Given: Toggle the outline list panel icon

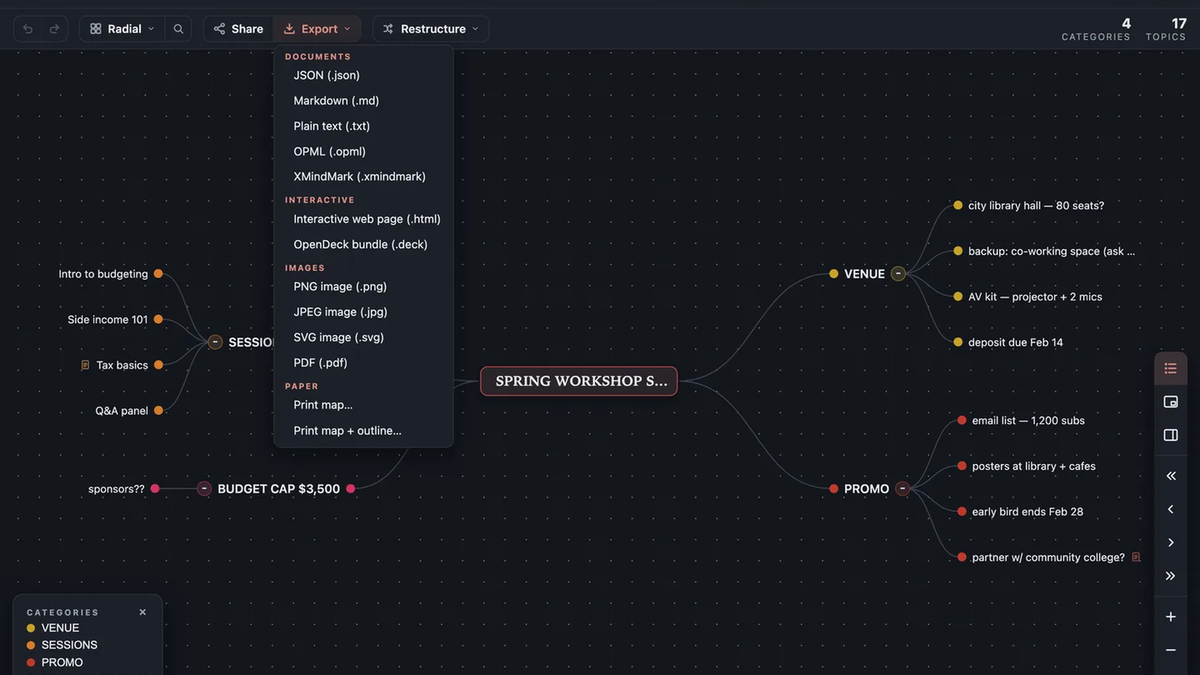Looking at the screenshot, I should (1171, 369).
